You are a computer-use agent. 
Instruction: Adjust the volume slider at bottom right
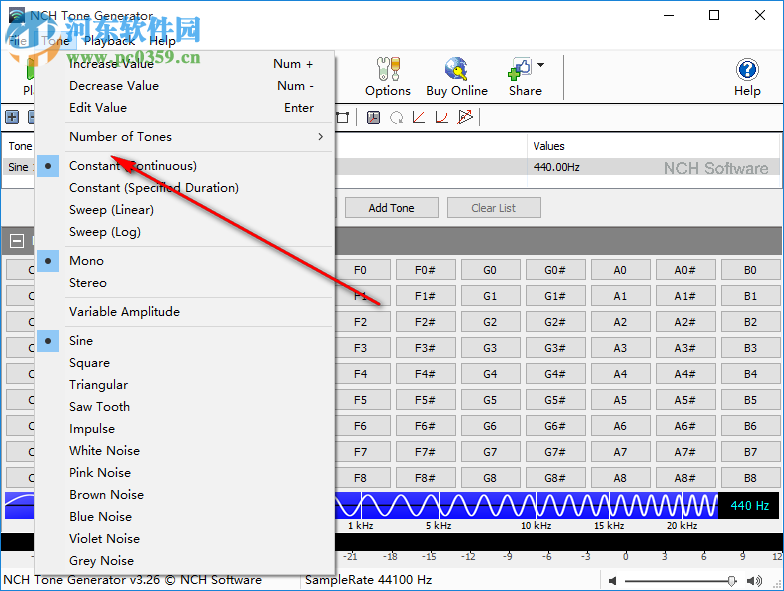coord(732,580)
